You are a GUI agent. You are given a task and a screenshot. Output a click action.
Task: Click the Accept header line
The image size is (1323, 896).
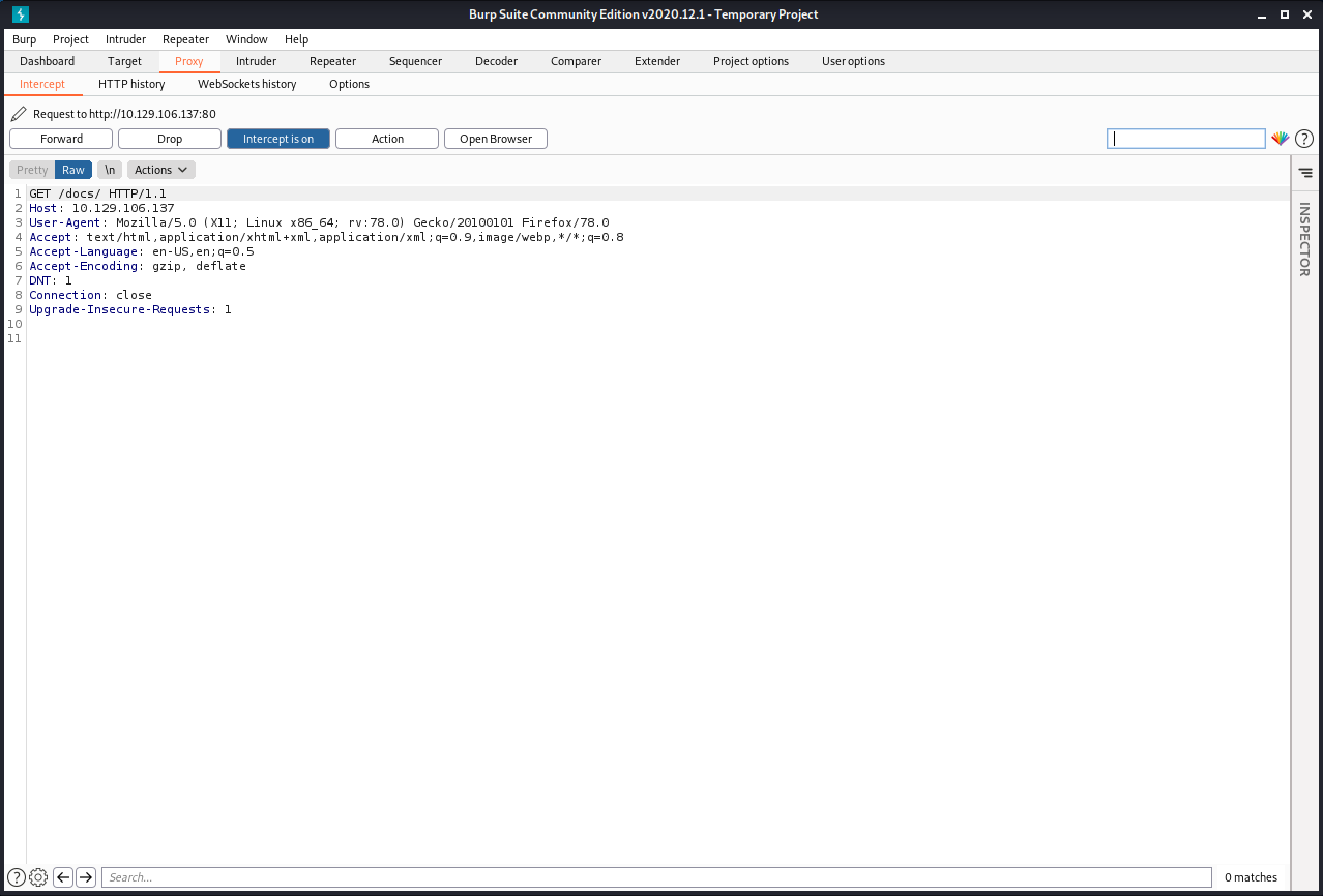[x=326, y=237]
